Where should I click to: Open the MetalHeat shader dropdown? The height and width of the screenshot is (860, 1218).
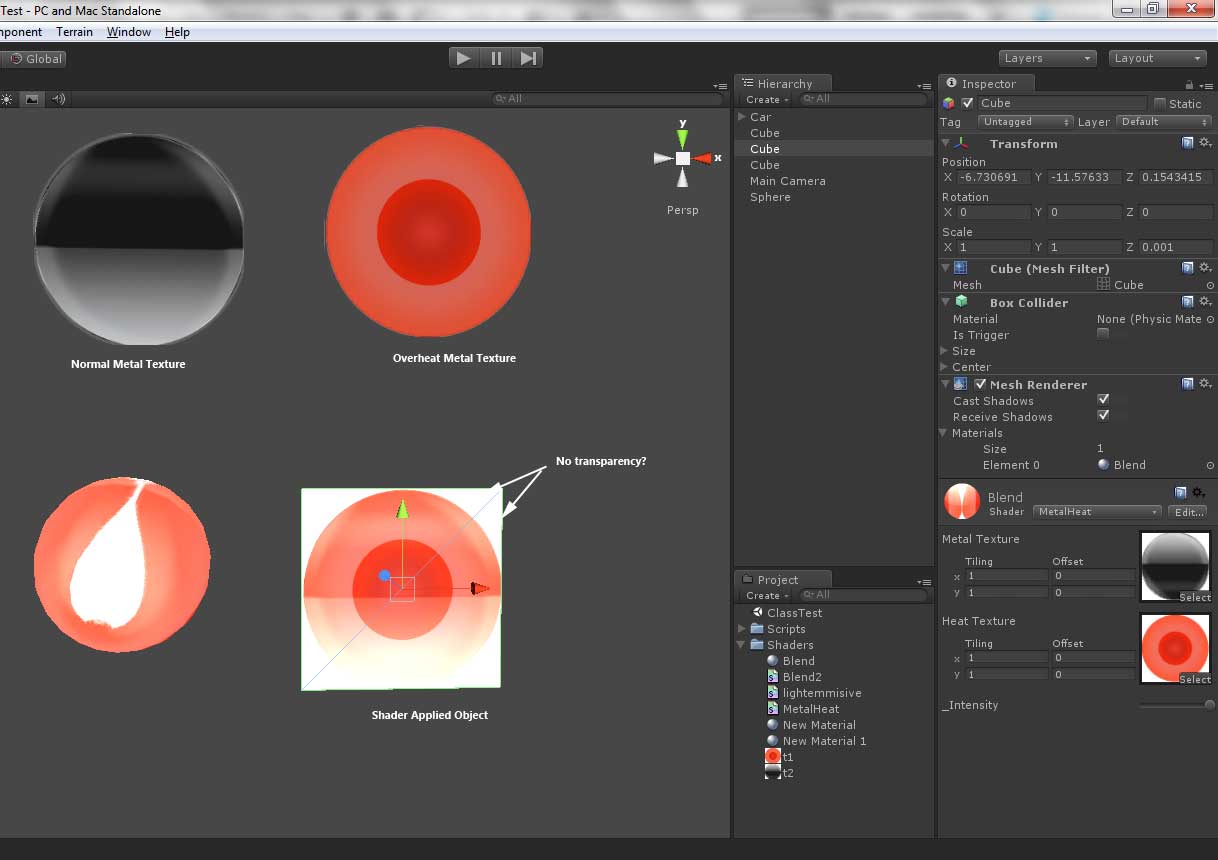[x=1096, y=512]
